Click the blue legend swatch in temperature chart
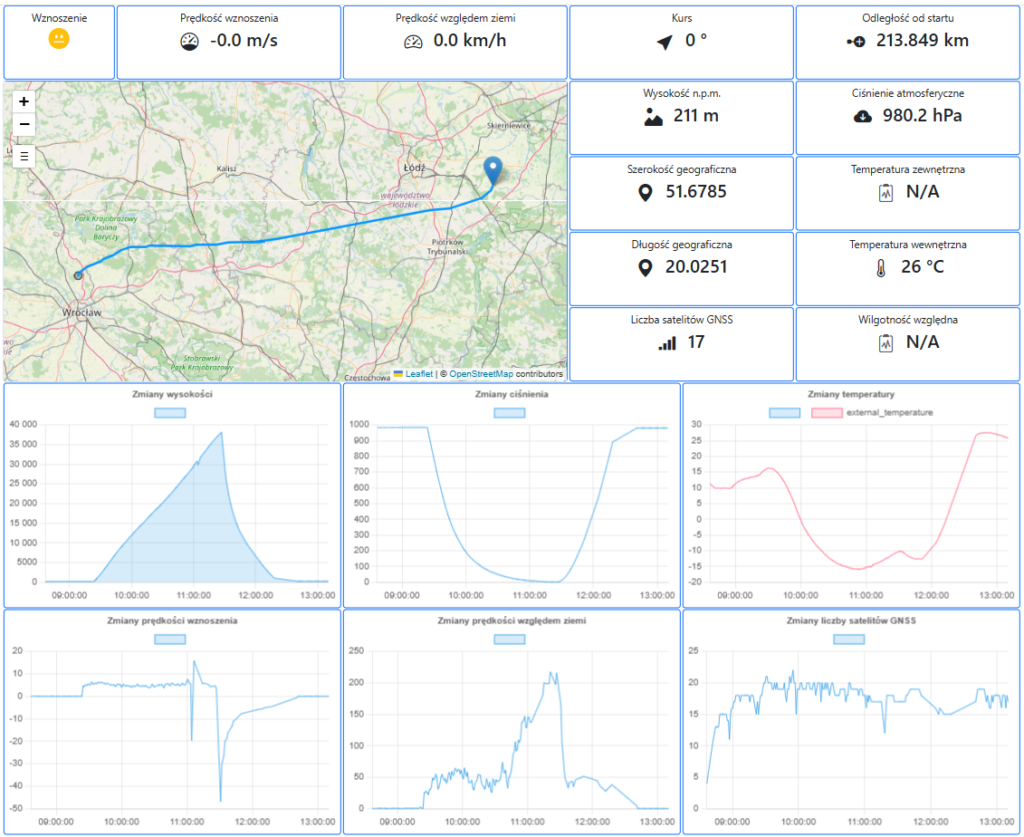The height and width of the screenshot is (837, 1024). tap(785, 412)
